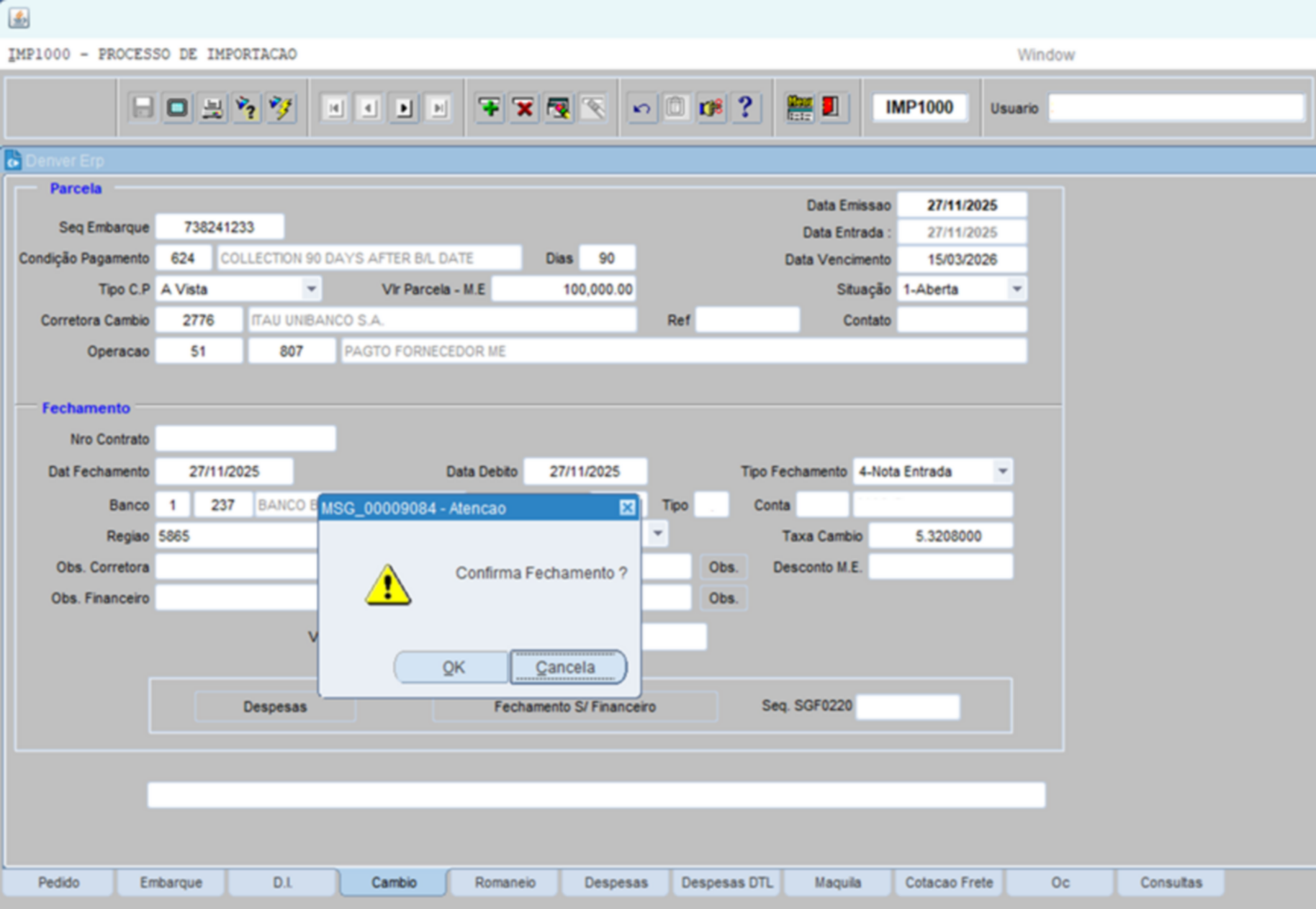Open the Despesas DTL tab
Image resolution: width=1316 pixels, height=909 pixels.
coord(726,882)
